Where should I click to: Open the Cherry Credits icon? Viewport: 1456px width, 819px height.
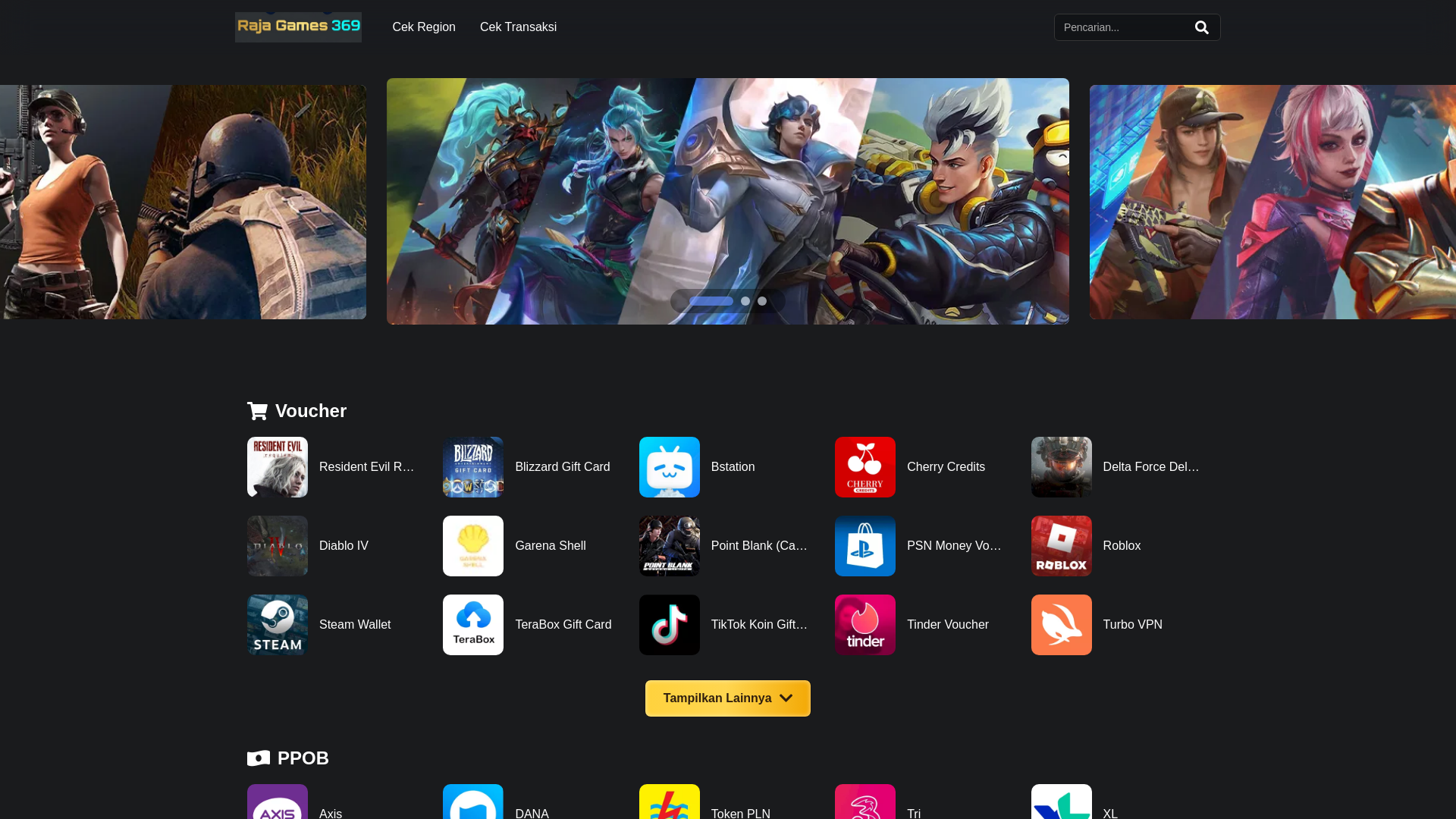[x=864, y=467]
